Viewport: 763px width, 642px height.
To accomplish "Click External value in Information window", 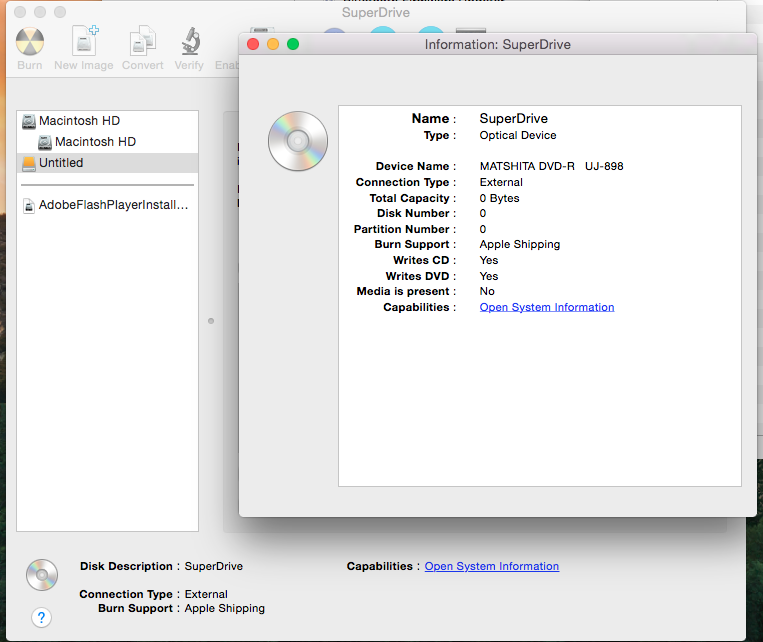I will click(501, 182).
